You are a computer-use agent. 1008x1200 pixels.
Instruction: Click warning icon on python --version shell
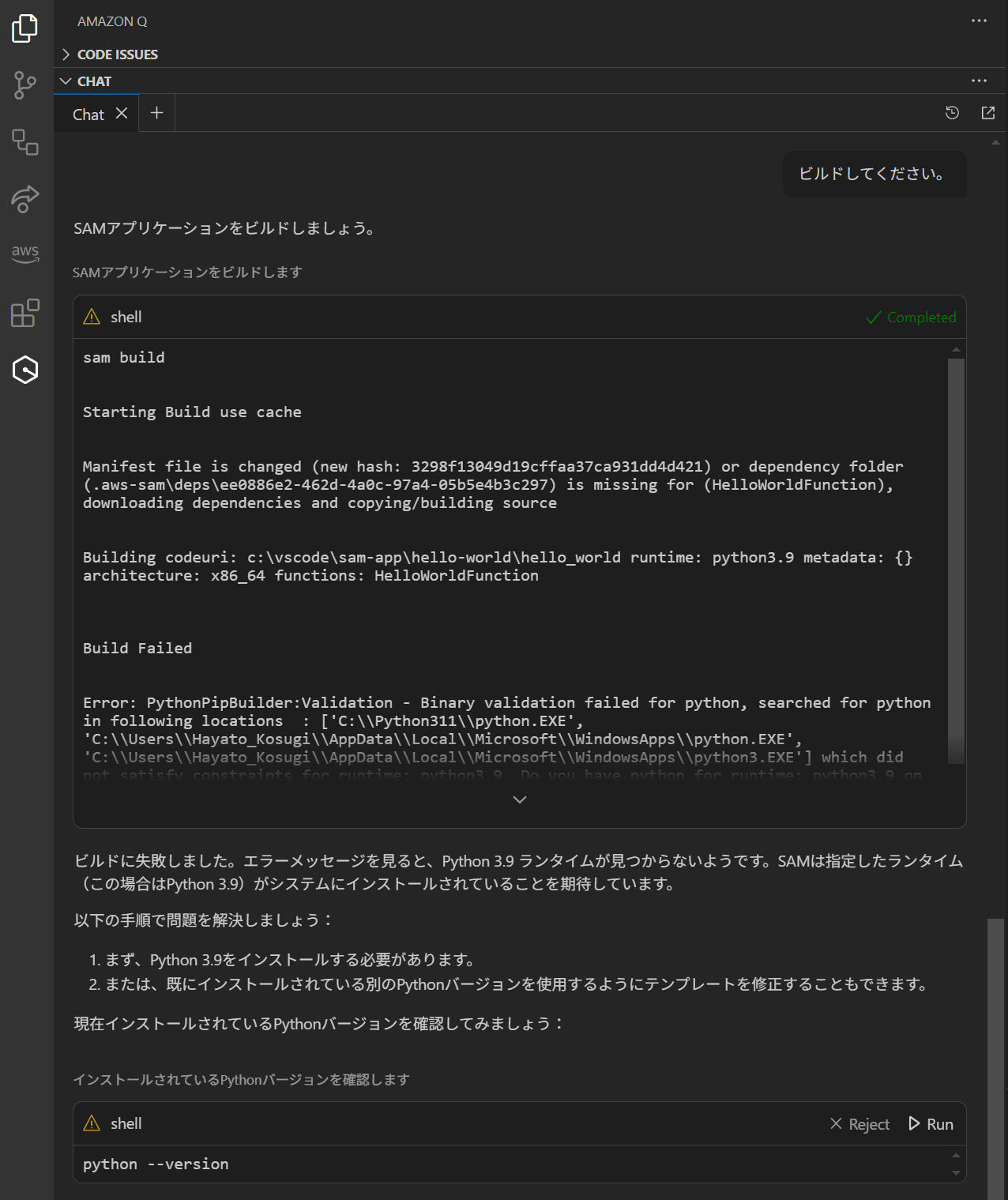point(92,1123)
